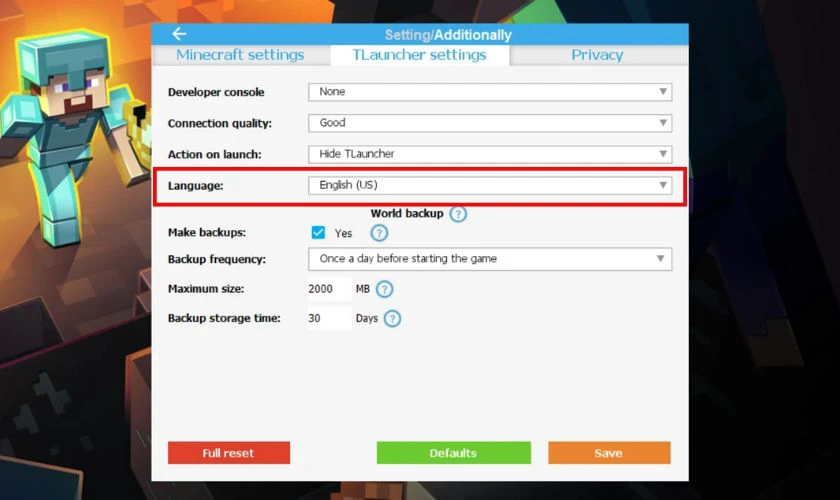Click the Backup storage time field showing 30
Image resolution: width=840 pixels, height=500 pixels.
pyautogui.click(x=329, y=318)
